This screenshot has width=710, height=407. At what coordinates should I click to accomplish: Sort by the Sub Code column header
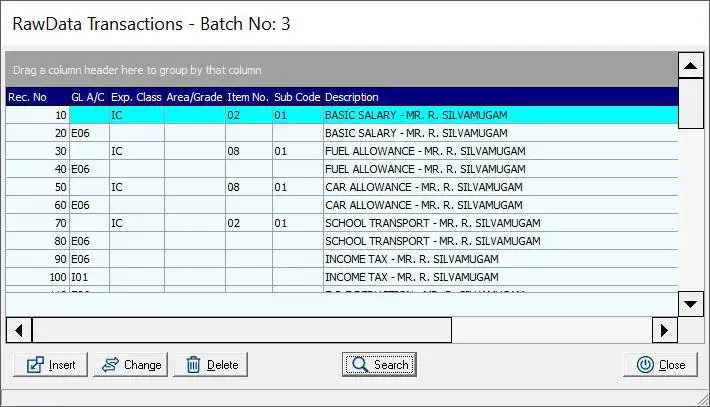coord(297,97)
